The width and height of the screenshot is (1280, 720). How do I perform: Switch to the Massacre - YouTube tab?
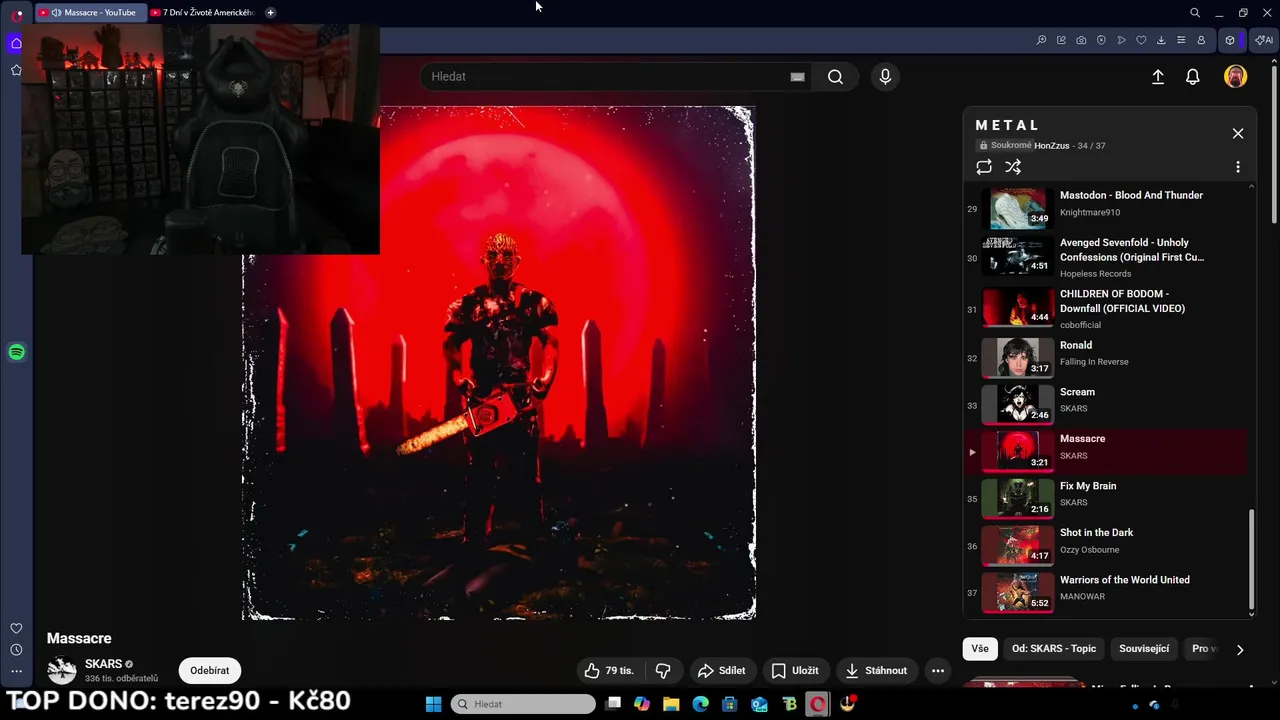click(x=90, y=13)
